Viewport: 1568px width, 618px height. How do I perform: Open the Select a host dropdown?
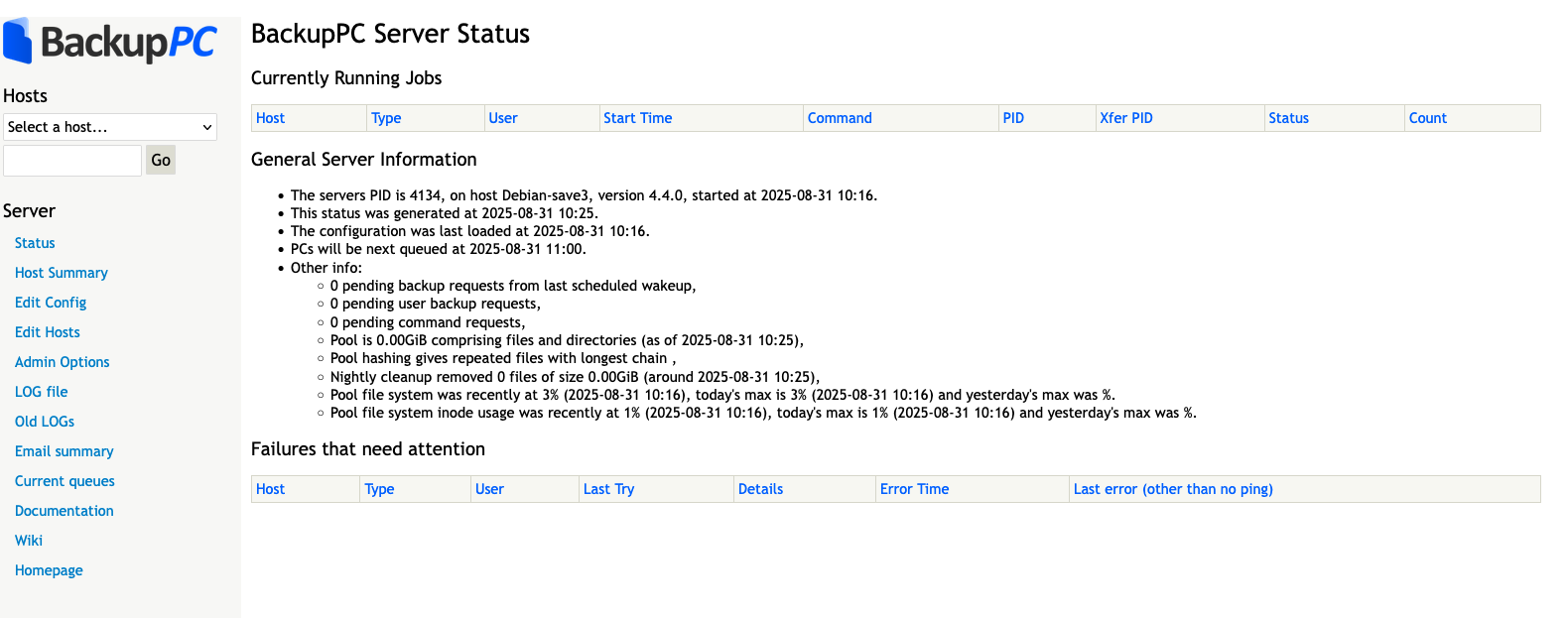click(x=110, y=127)
